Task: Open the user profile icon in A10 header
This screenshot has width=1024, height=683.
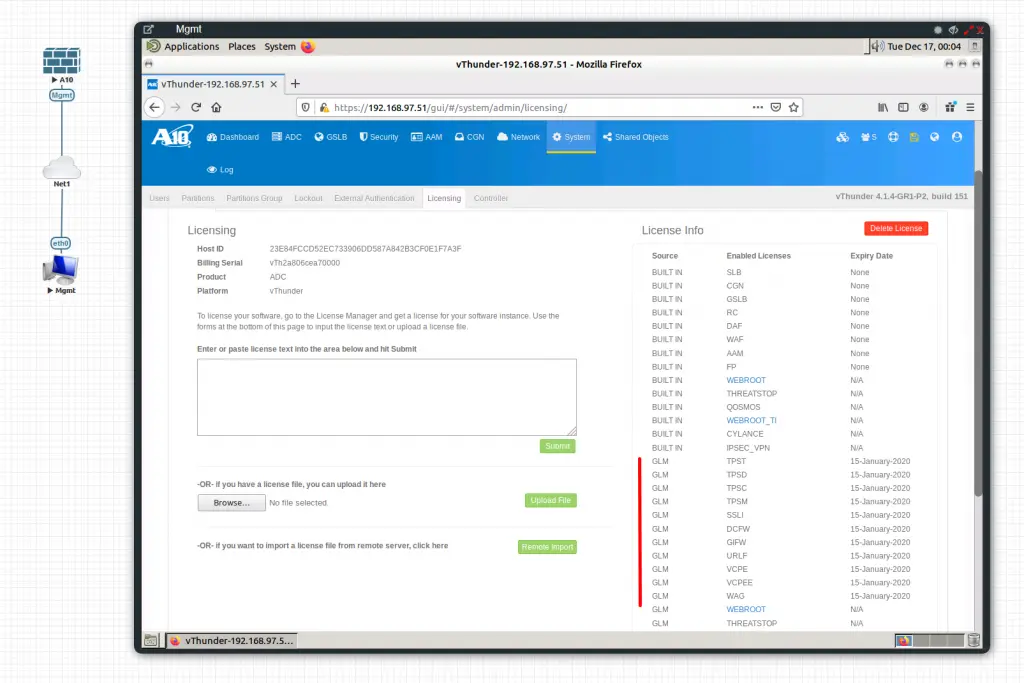Action: pos(957,137)
